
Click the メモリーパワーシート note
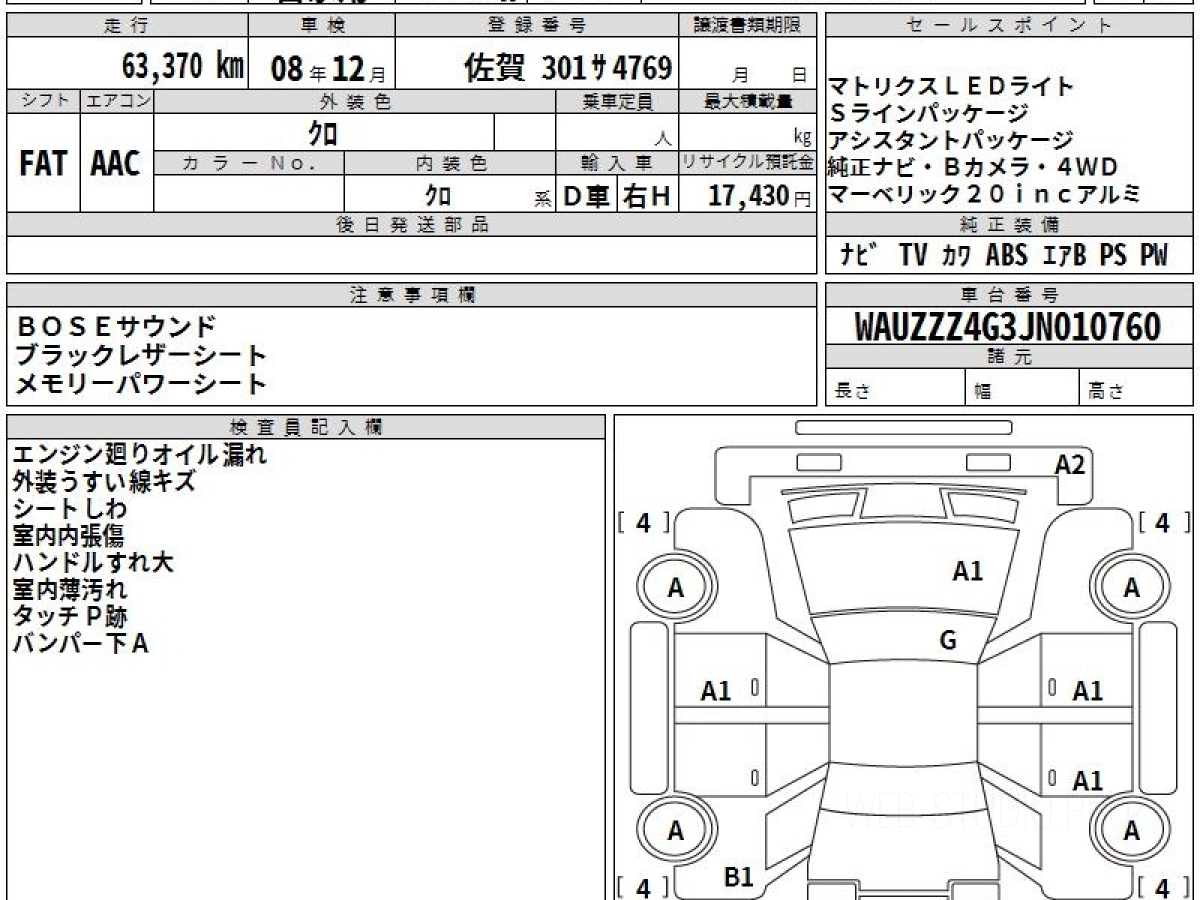[141, 383]
